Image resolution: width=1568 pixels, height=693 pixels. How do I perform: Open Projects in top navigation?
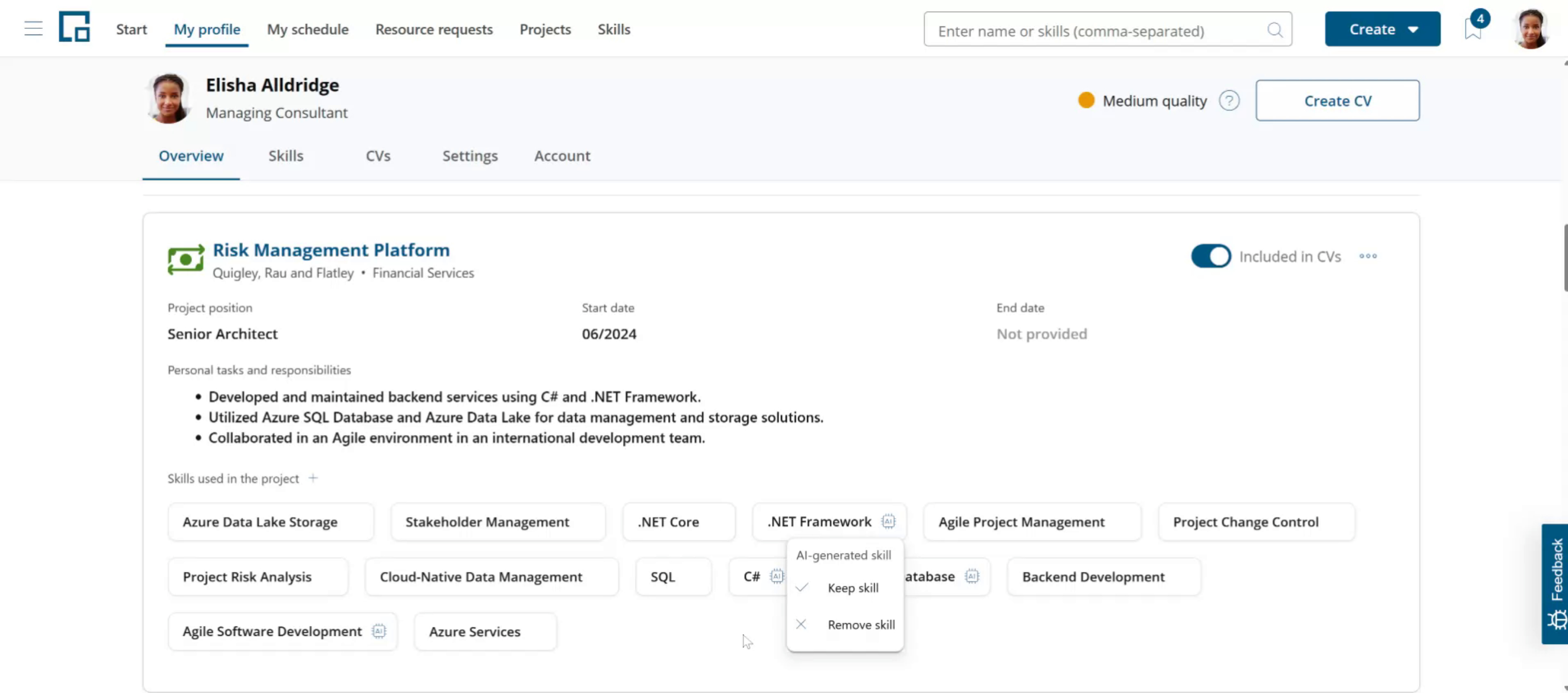point(545,29)
